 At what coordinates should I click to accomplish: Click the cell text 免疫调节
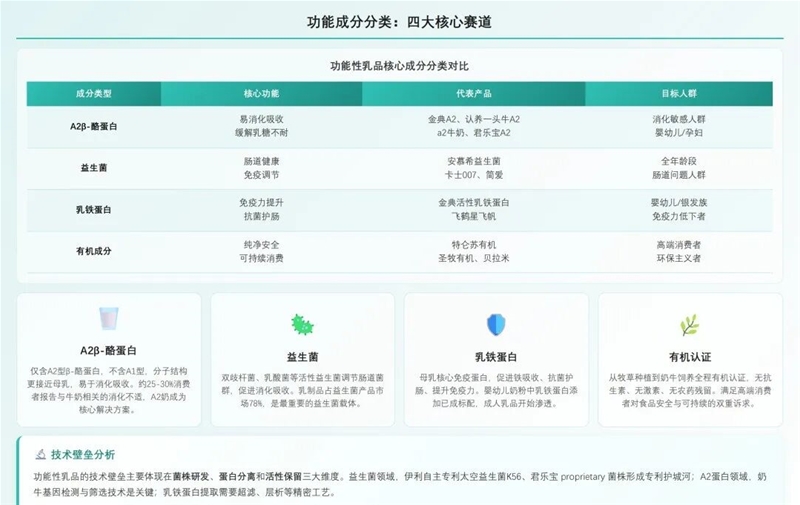click(261, 175)
